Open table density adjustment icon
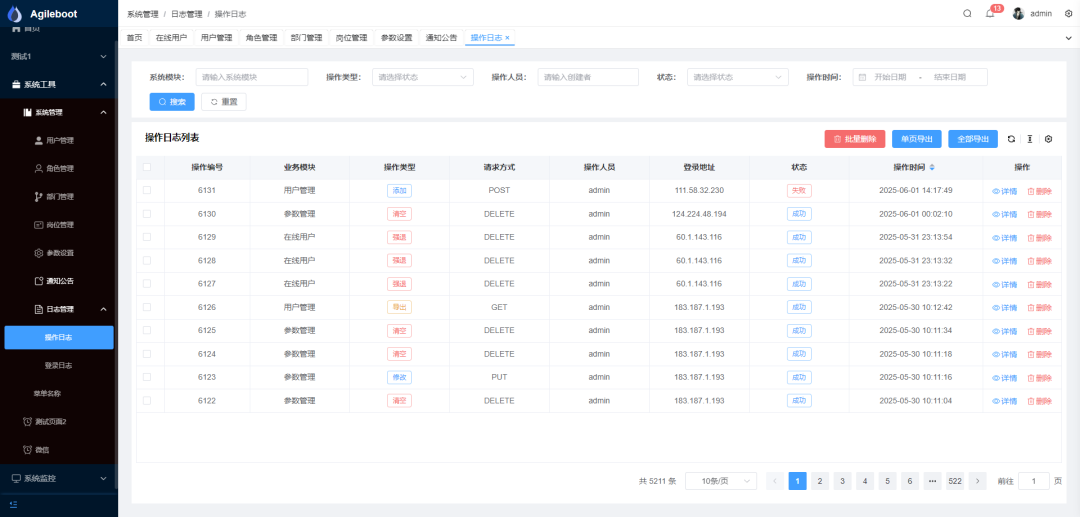 tap(1030, 139)
